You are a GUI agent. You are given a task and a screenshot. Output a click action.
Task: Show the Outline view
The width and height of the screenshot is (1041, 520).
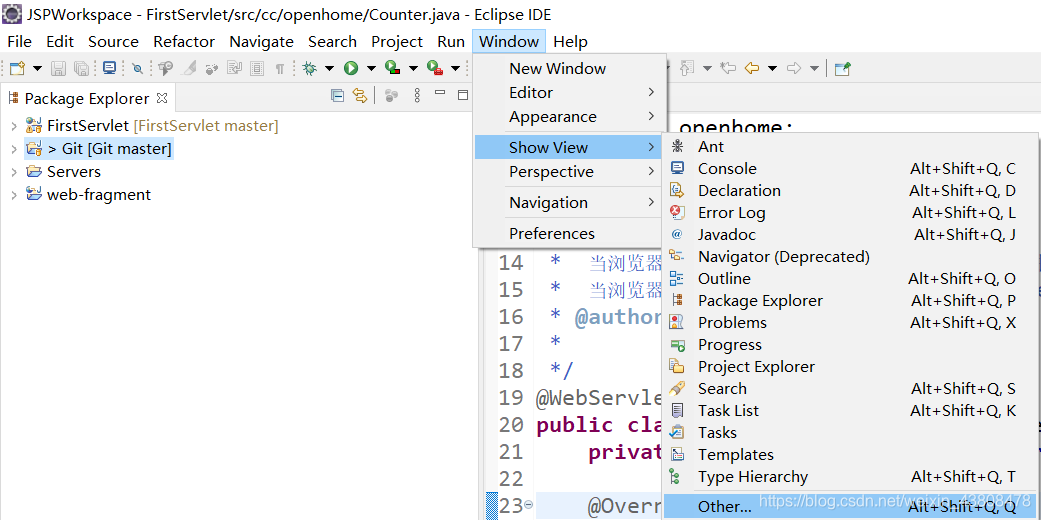pyautogui.click(x=850, y=278)
